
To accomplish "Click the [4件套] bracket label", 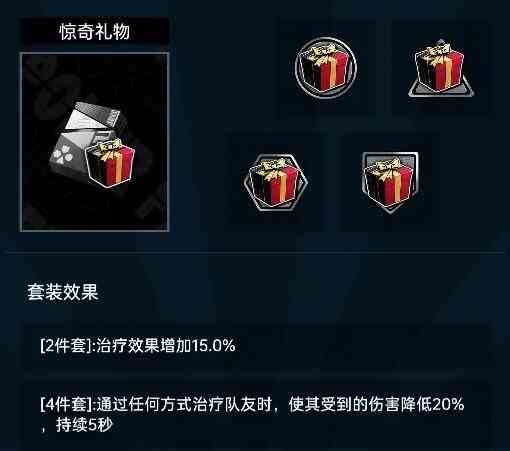I will (66, 404).
